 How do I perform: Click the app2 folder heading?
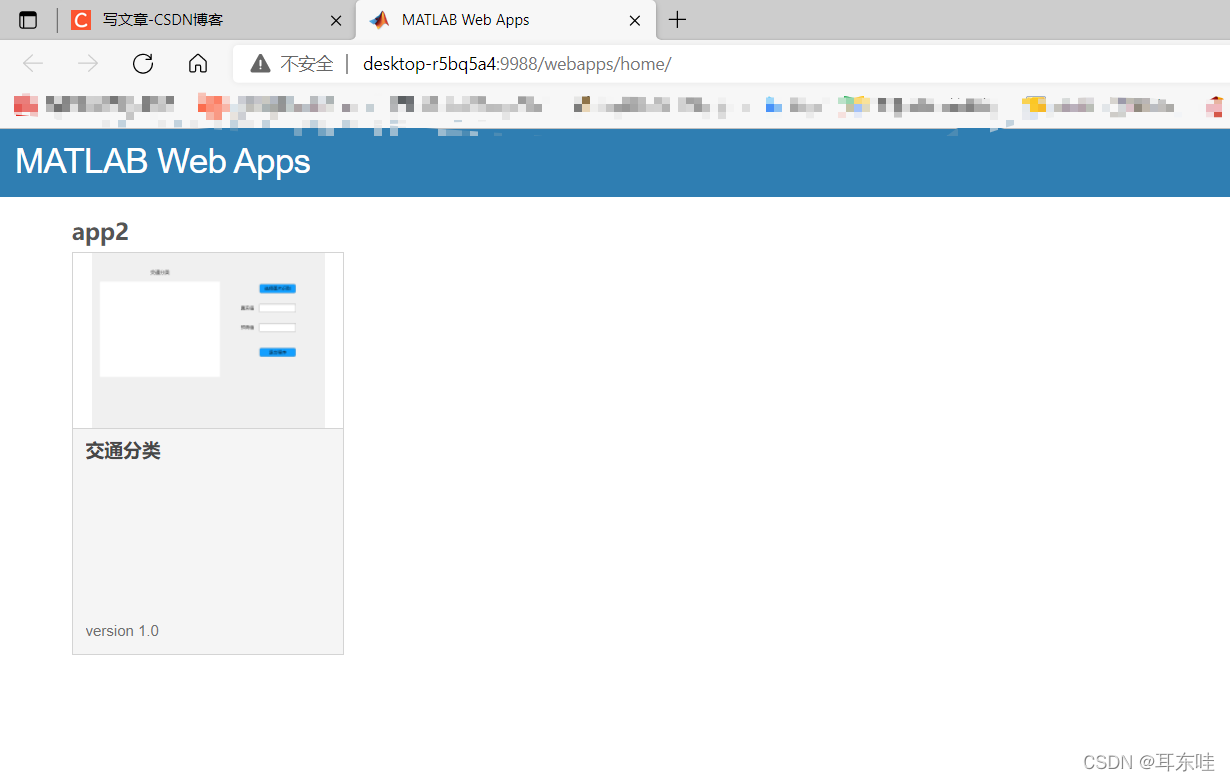[x=100, y=232]
